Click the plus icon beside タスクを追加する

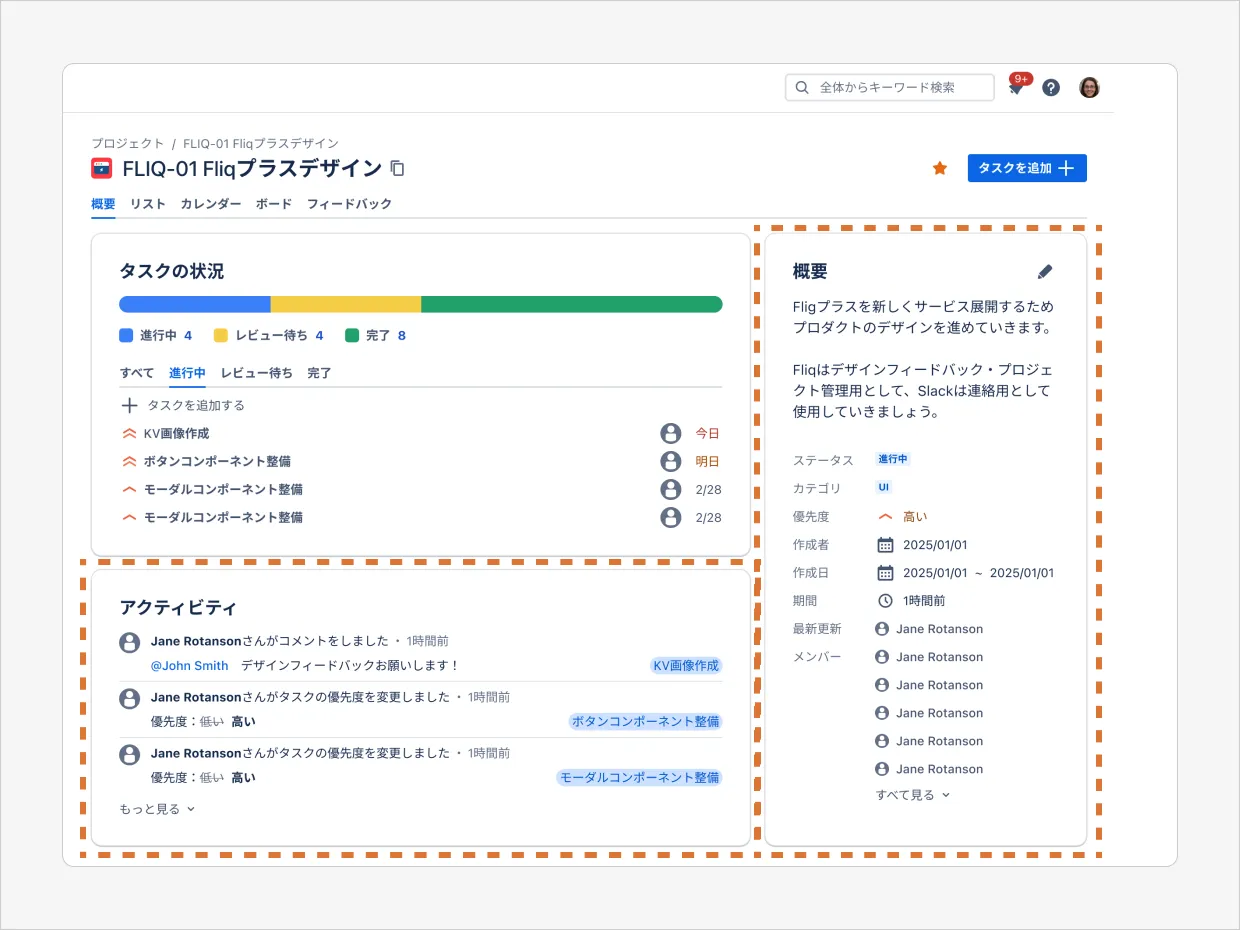pos(129,405)
